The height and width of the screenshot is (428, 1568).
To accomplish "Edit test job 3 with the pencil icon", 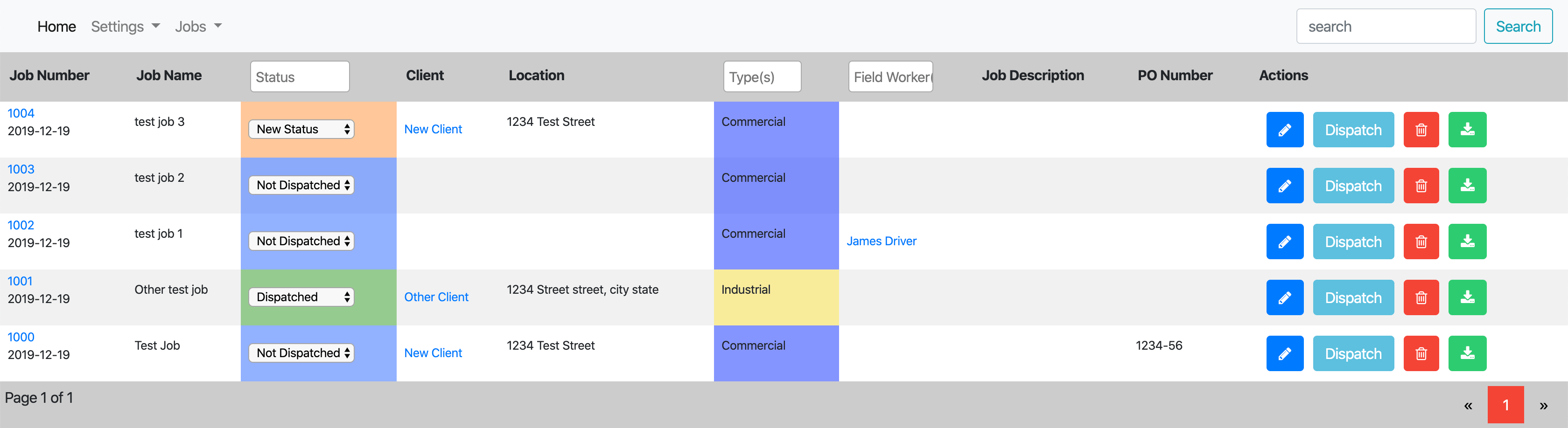I will click(1285, 130).
